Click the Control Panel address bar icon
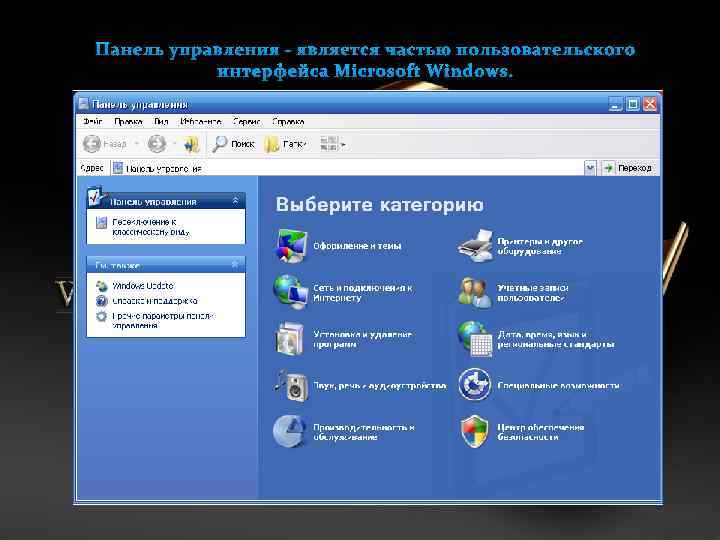This screenshot has height=540, width=720. [118, 169]
